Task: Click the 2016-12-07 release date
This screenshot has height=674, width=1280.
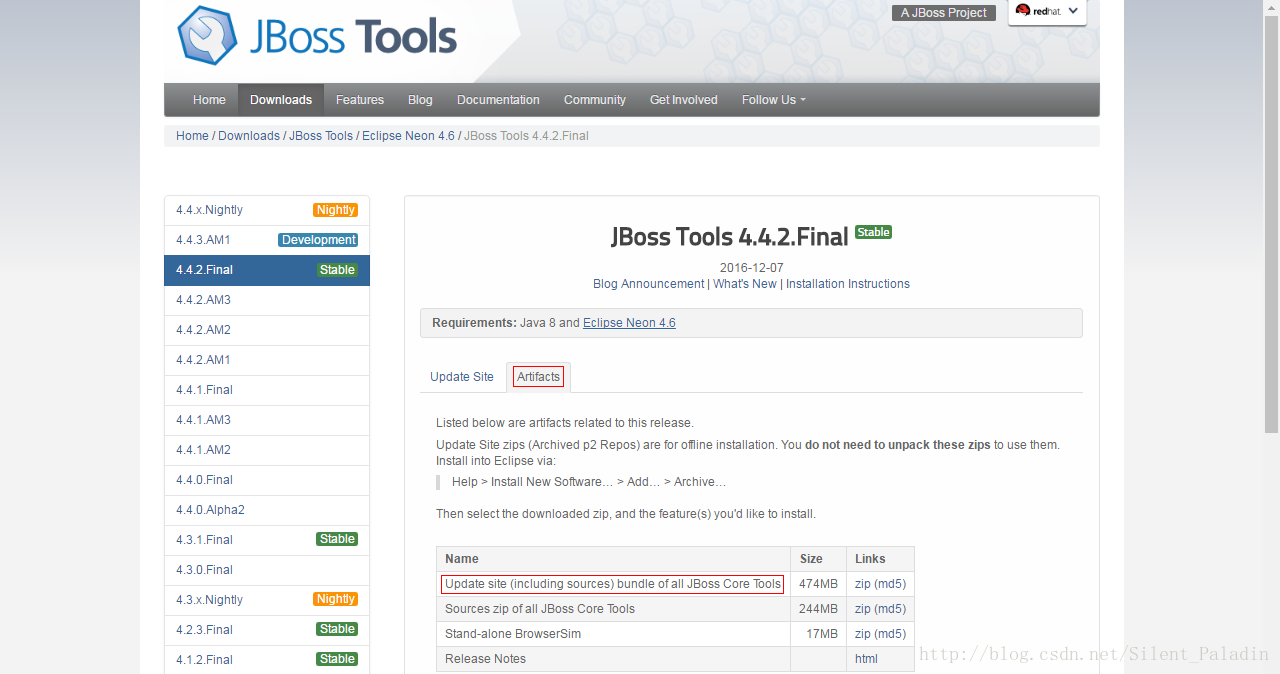Action: coord(752,268)
